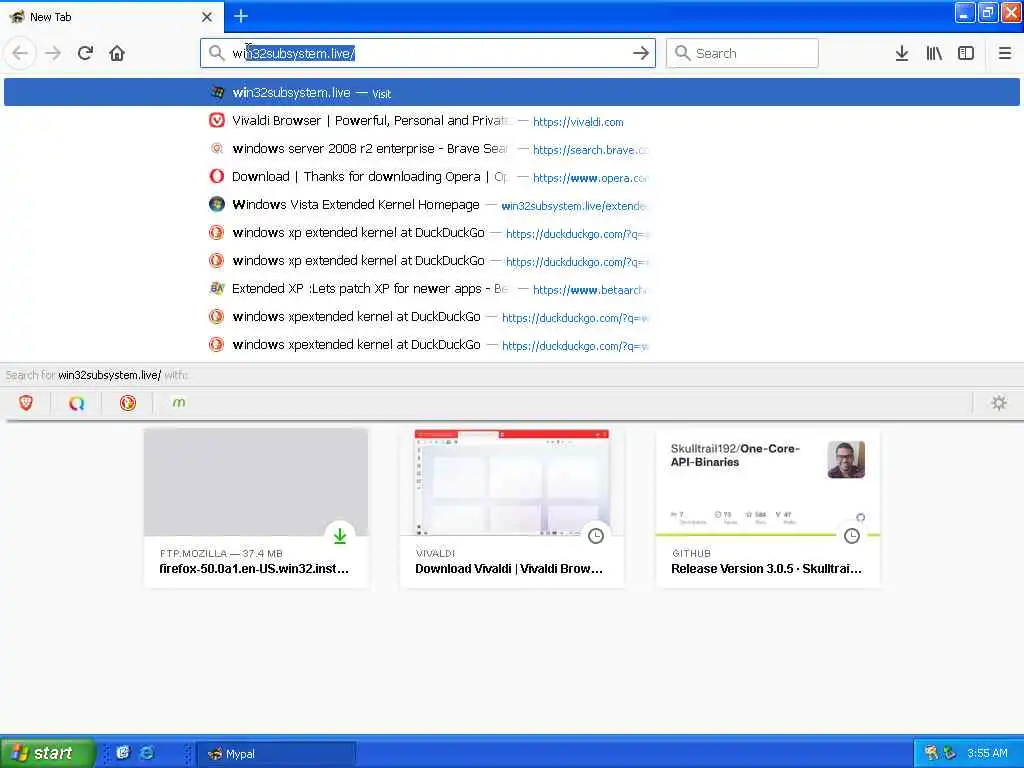Open Download Vivaldi highlight card
Image resolution: width=1024 pixels, height=768 pixels.
(512, 508)
